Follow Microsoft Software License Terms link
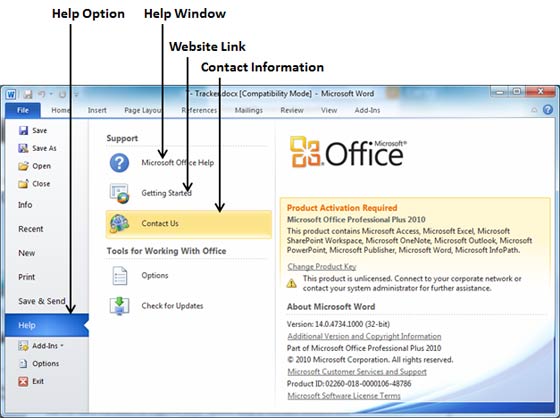Image resolution: width=560 pixels, height=418 pixels. (x=344, y=395)
